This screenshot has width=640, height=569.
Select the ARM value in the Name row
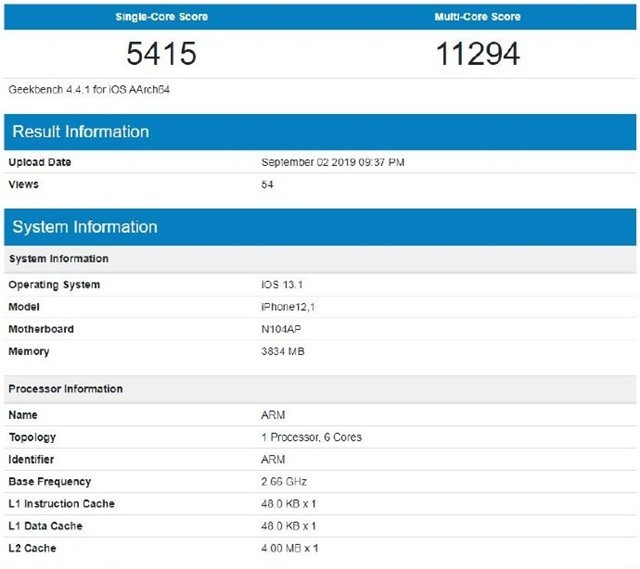click(273, 415)
